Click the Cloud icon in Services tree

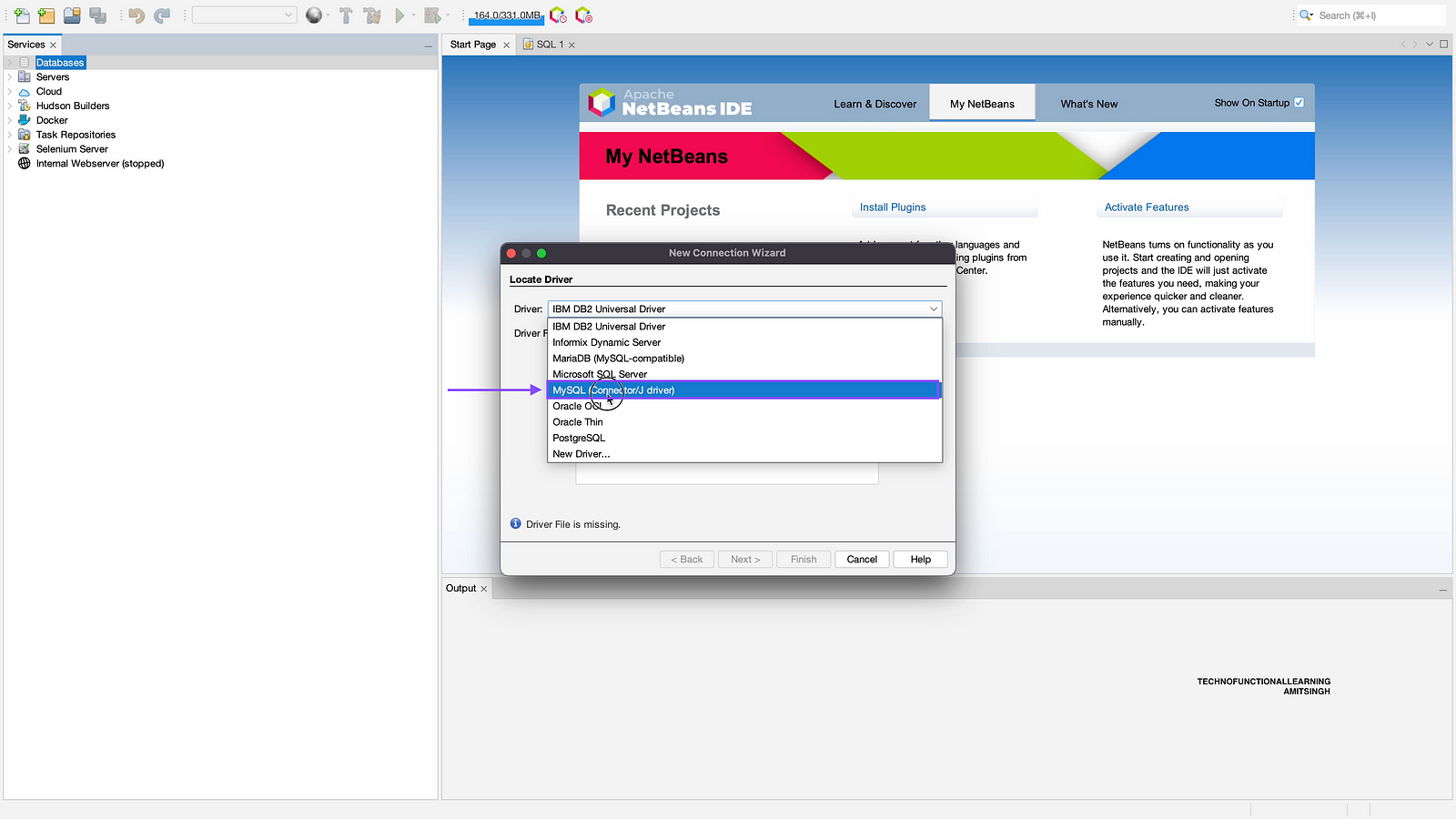pyautogui.click(x=25, y=92)
